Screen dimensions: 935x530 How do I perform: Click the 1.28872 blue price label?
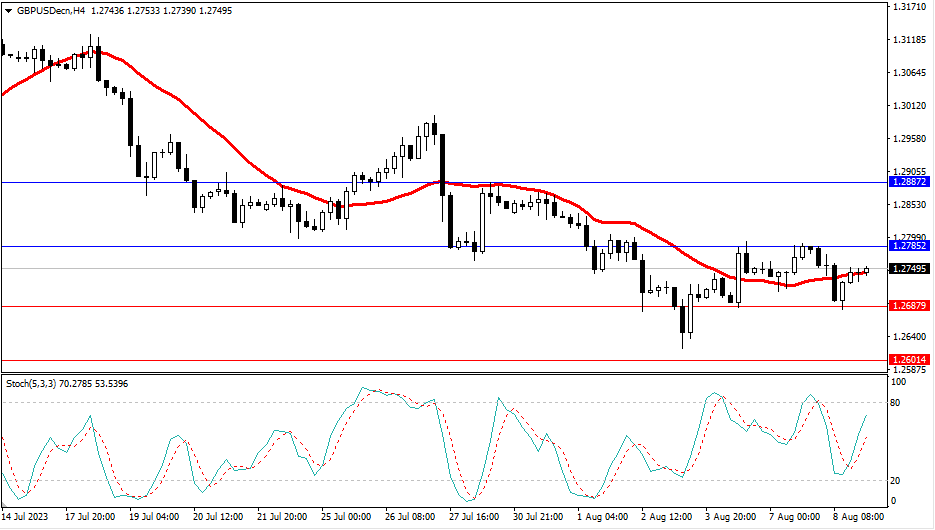[909, 183]
